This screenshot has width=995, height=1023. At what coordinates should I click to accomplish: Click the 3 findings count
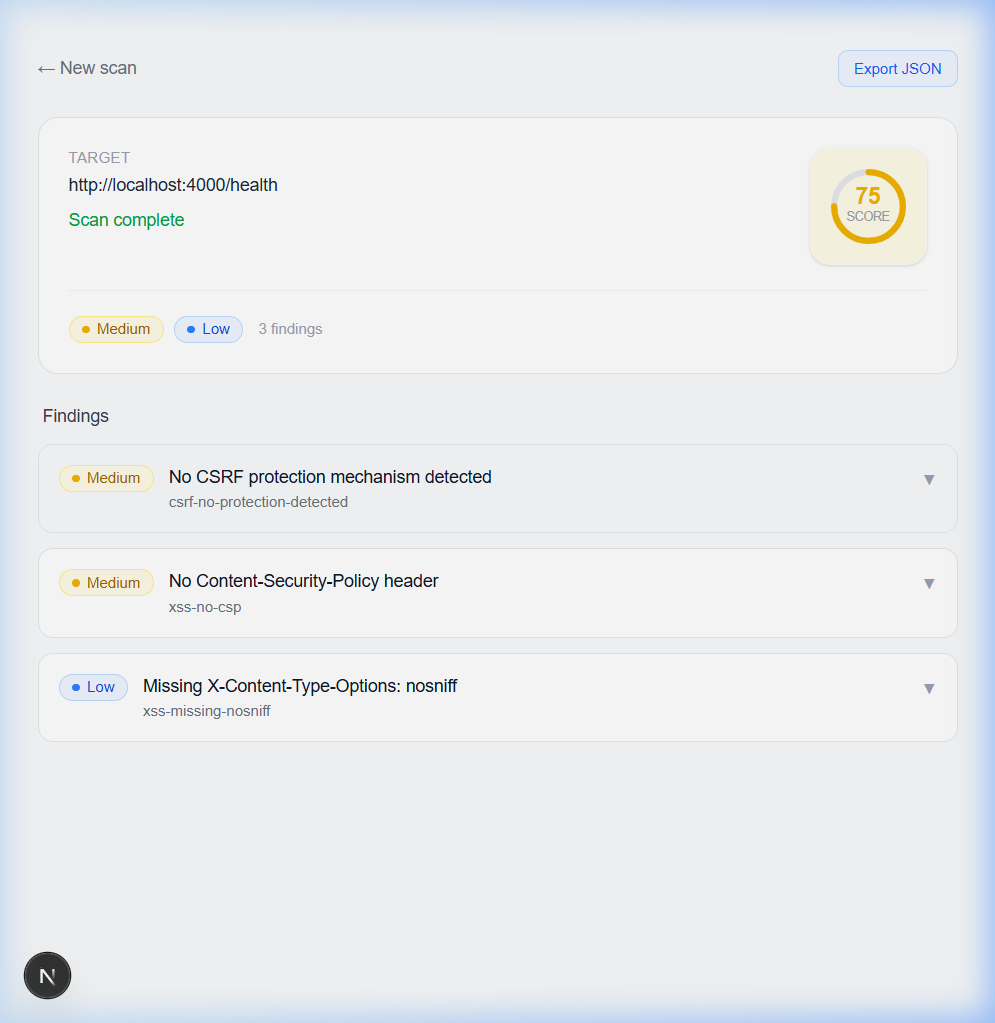[290, 329]
